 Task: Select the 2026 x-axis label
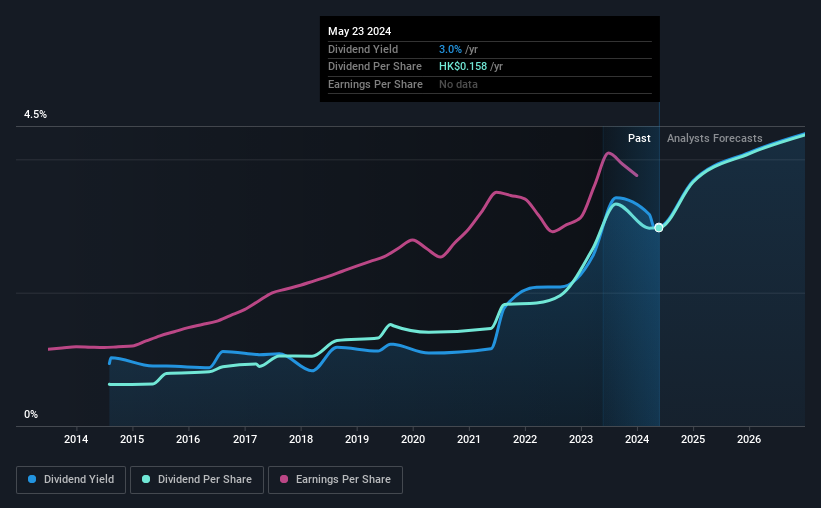[749, 439]
